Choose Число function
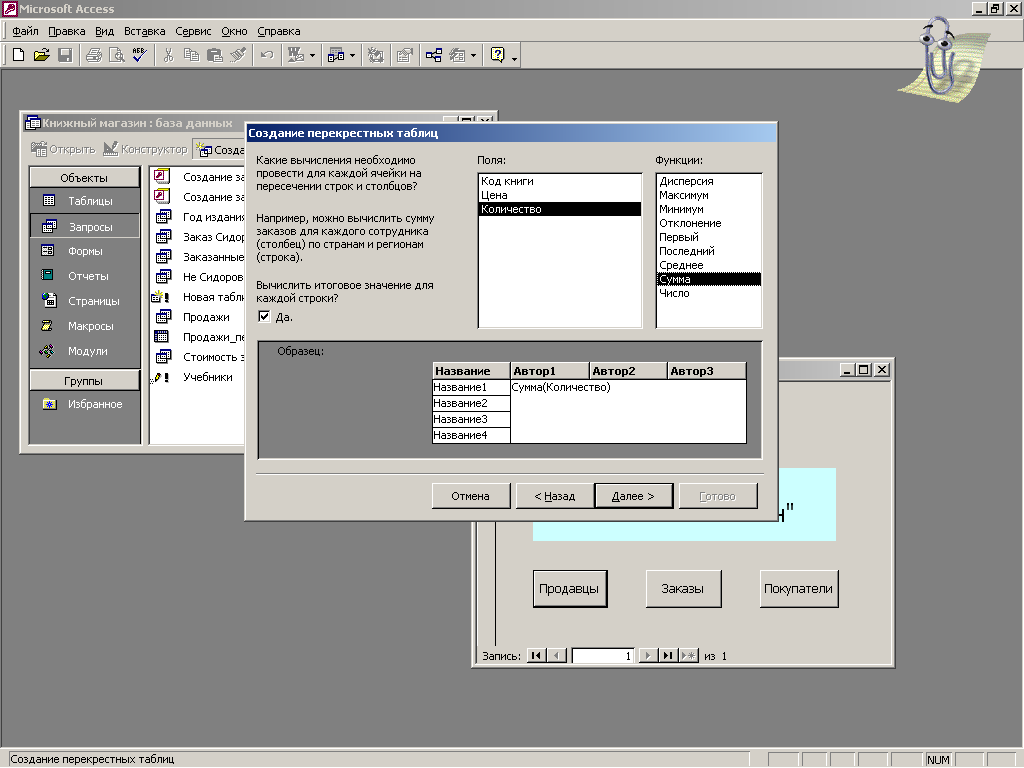The height and width of the screenshot is (768, 1024). click(x=709, y=293)
